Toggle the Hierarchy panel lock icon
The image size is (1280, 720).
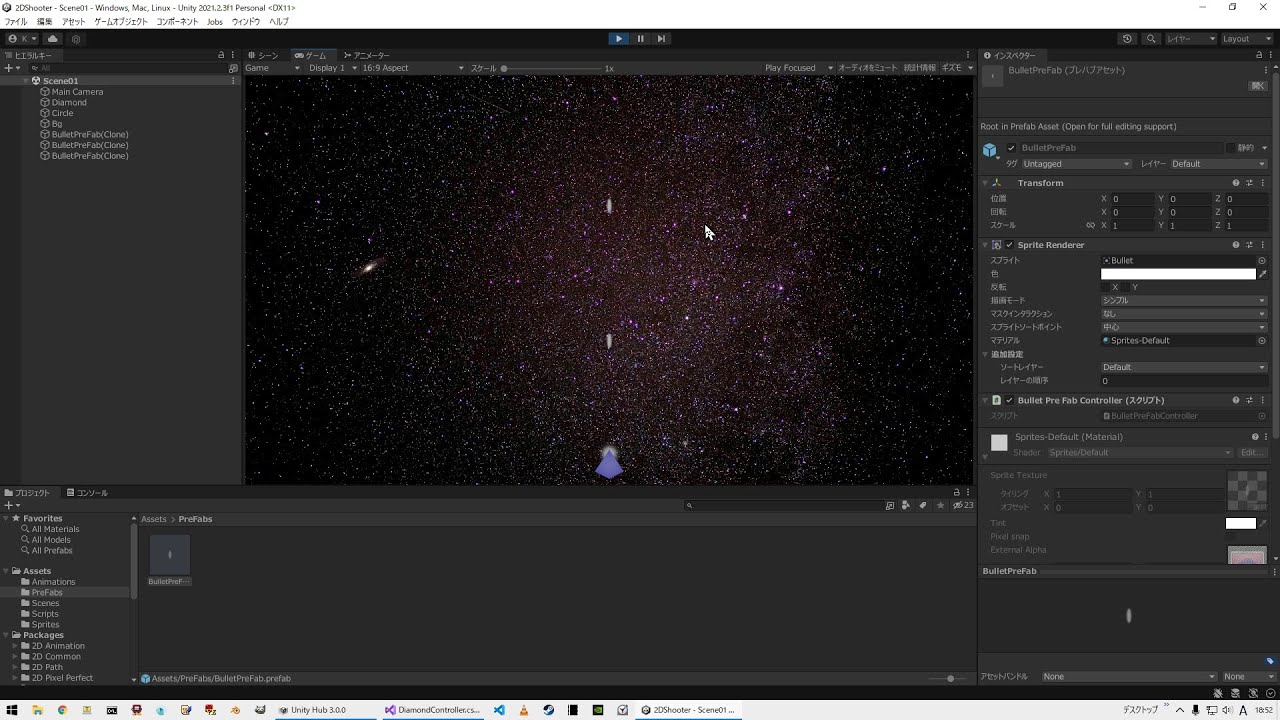221,55
